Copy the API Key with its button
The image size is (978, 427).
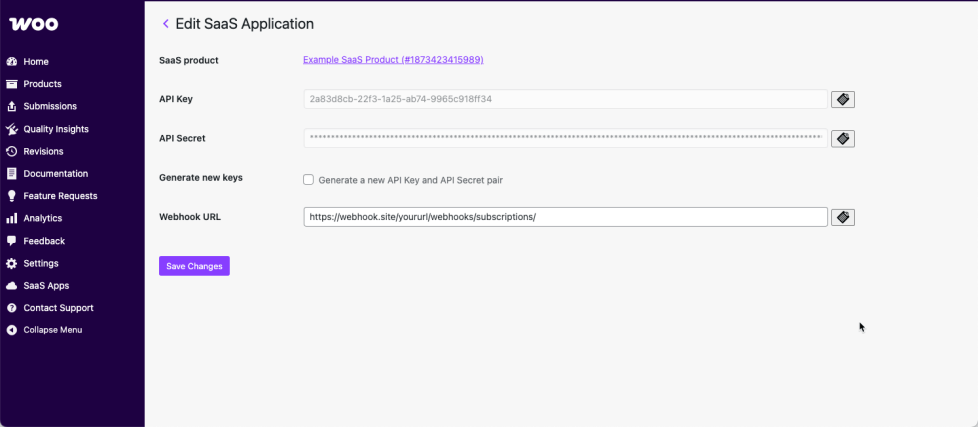[842, 99]
